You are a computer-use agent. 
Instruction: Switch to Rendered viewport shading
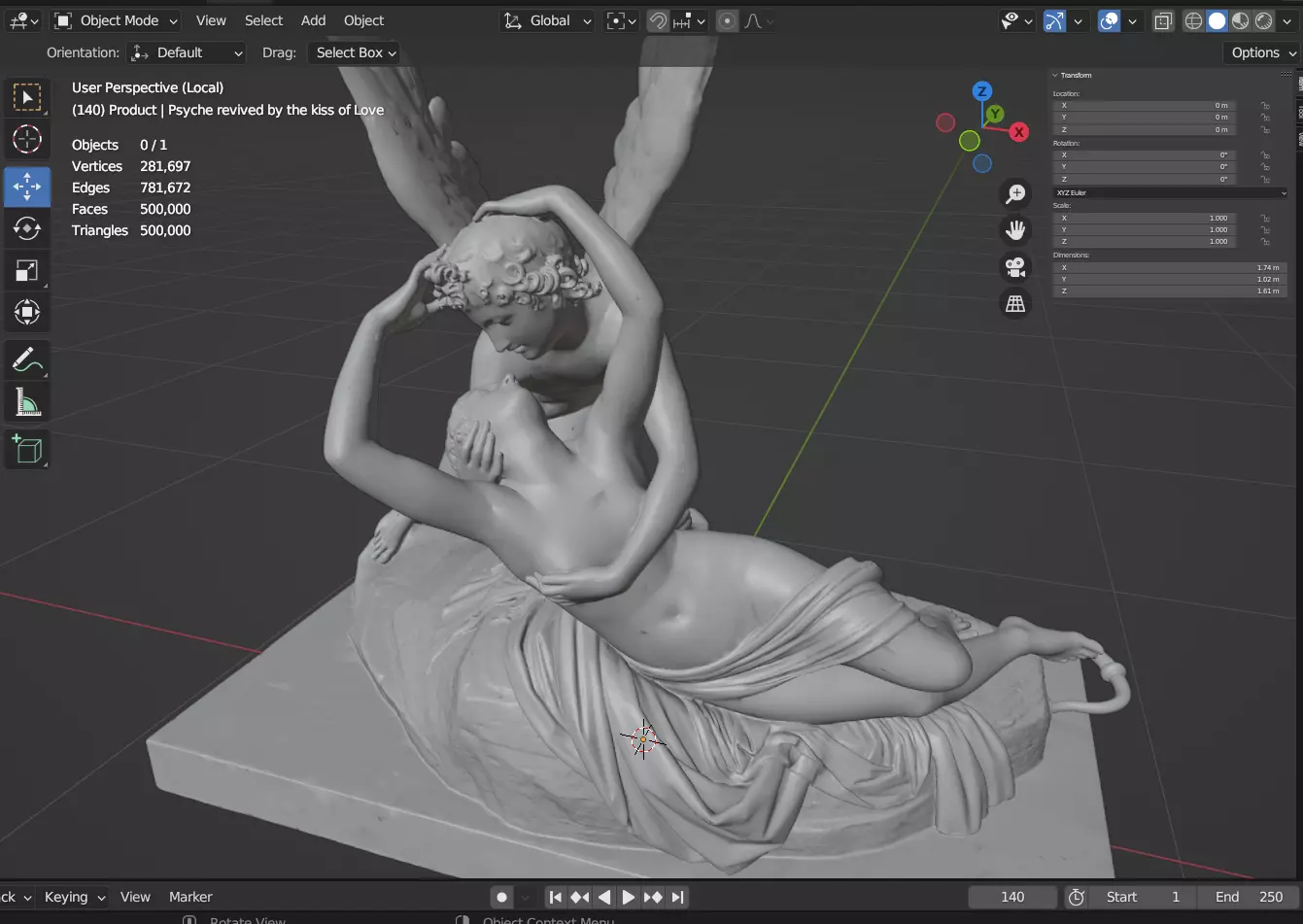pos(1264,20)
